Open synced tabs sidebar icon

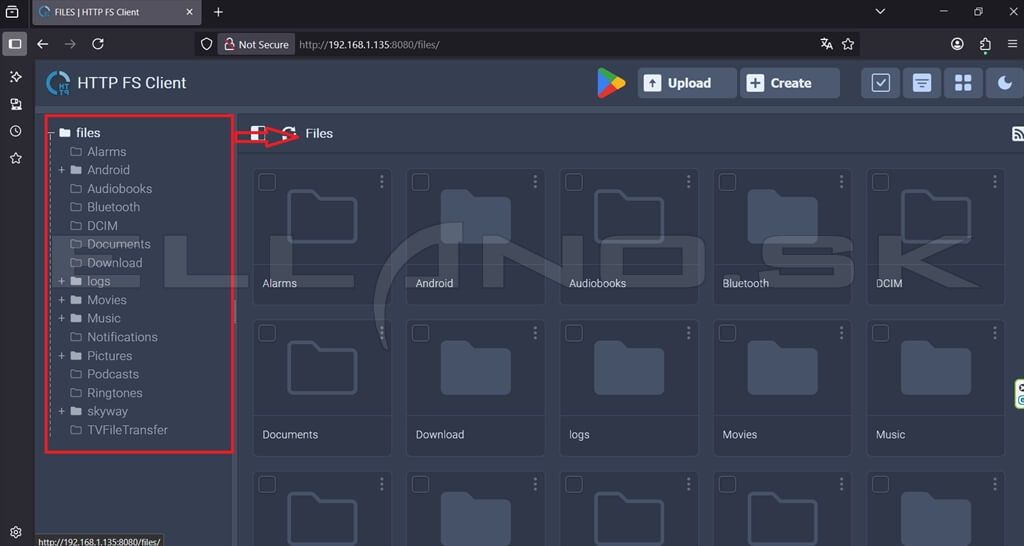[16, 104]
